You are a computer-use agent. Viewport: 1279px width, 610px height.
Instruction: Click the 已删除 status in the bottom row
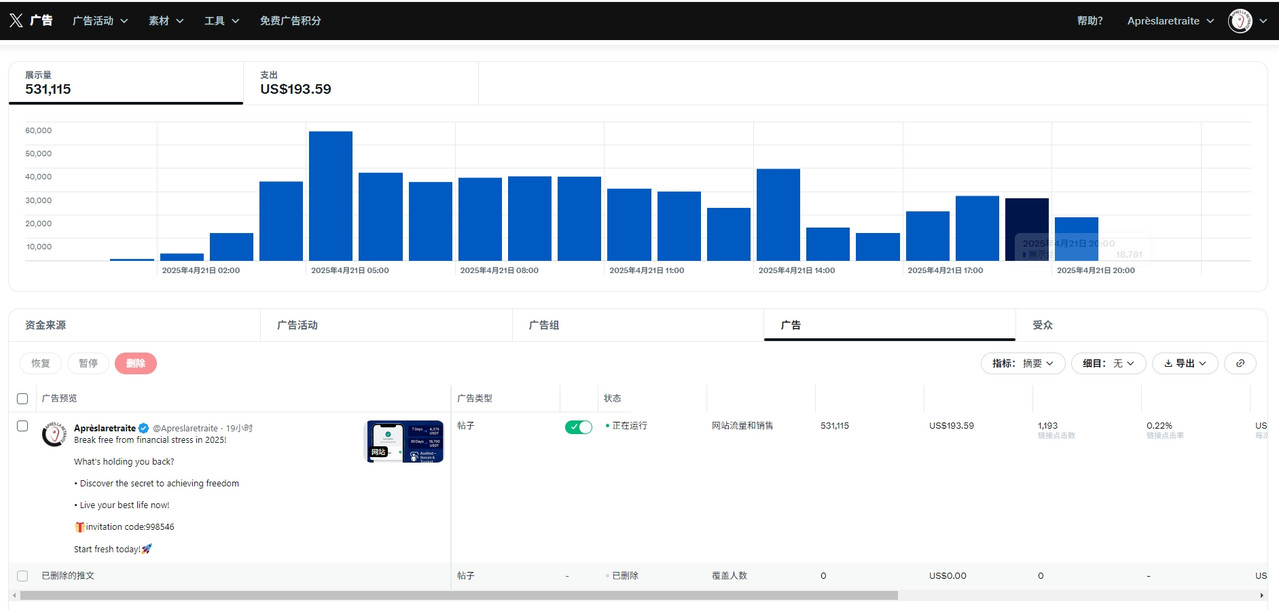coord(625,576)
